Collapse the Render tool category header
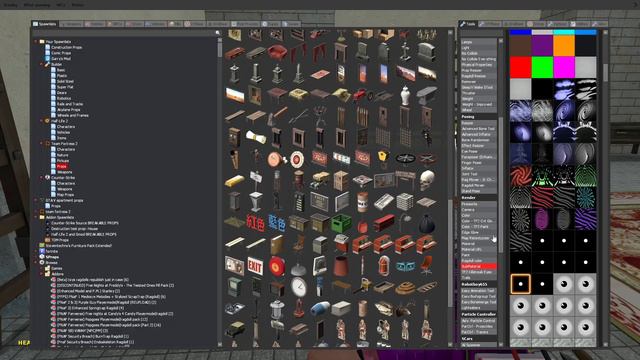This screenshot has height=360, width=640. point(478,198)
